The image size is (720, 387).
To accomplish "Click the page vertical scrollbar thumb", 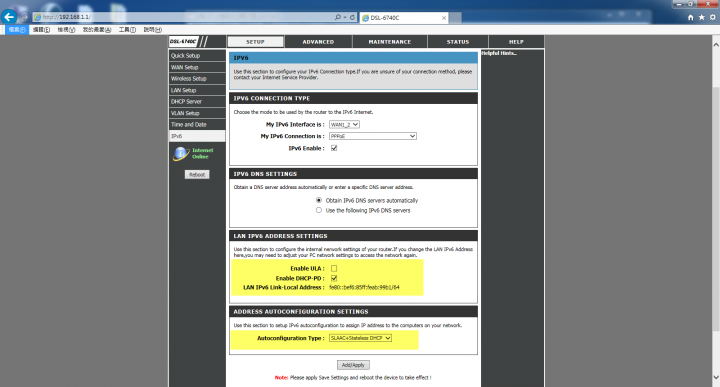I will [x=716, y=208].
